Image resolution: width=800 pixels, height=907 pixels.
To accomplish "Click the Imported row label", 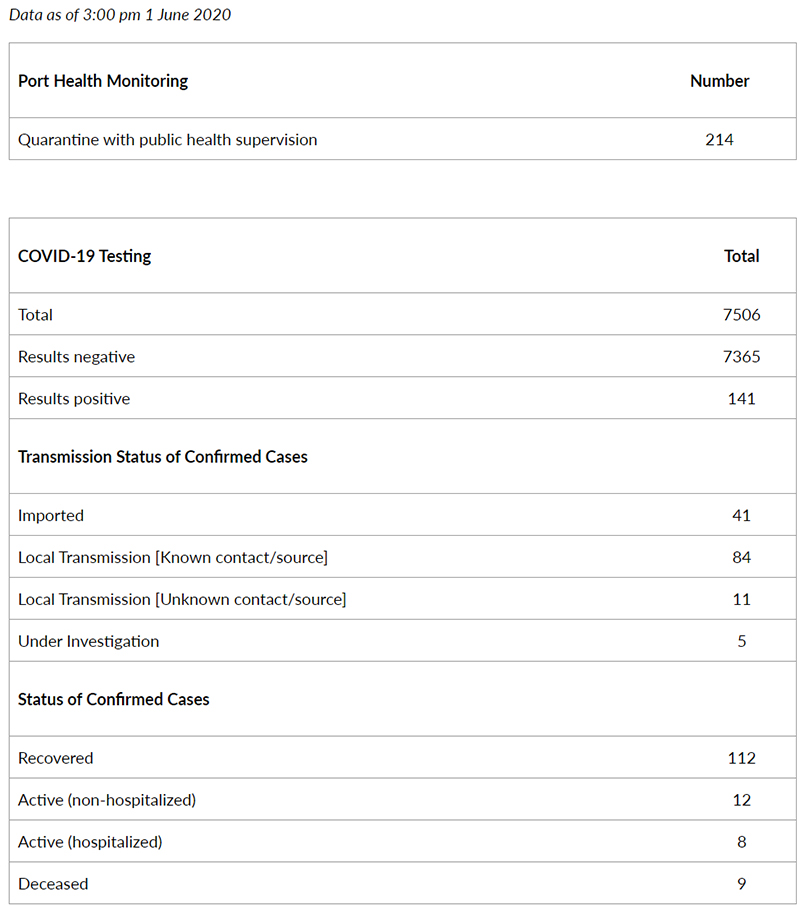I will pos(51,515).
